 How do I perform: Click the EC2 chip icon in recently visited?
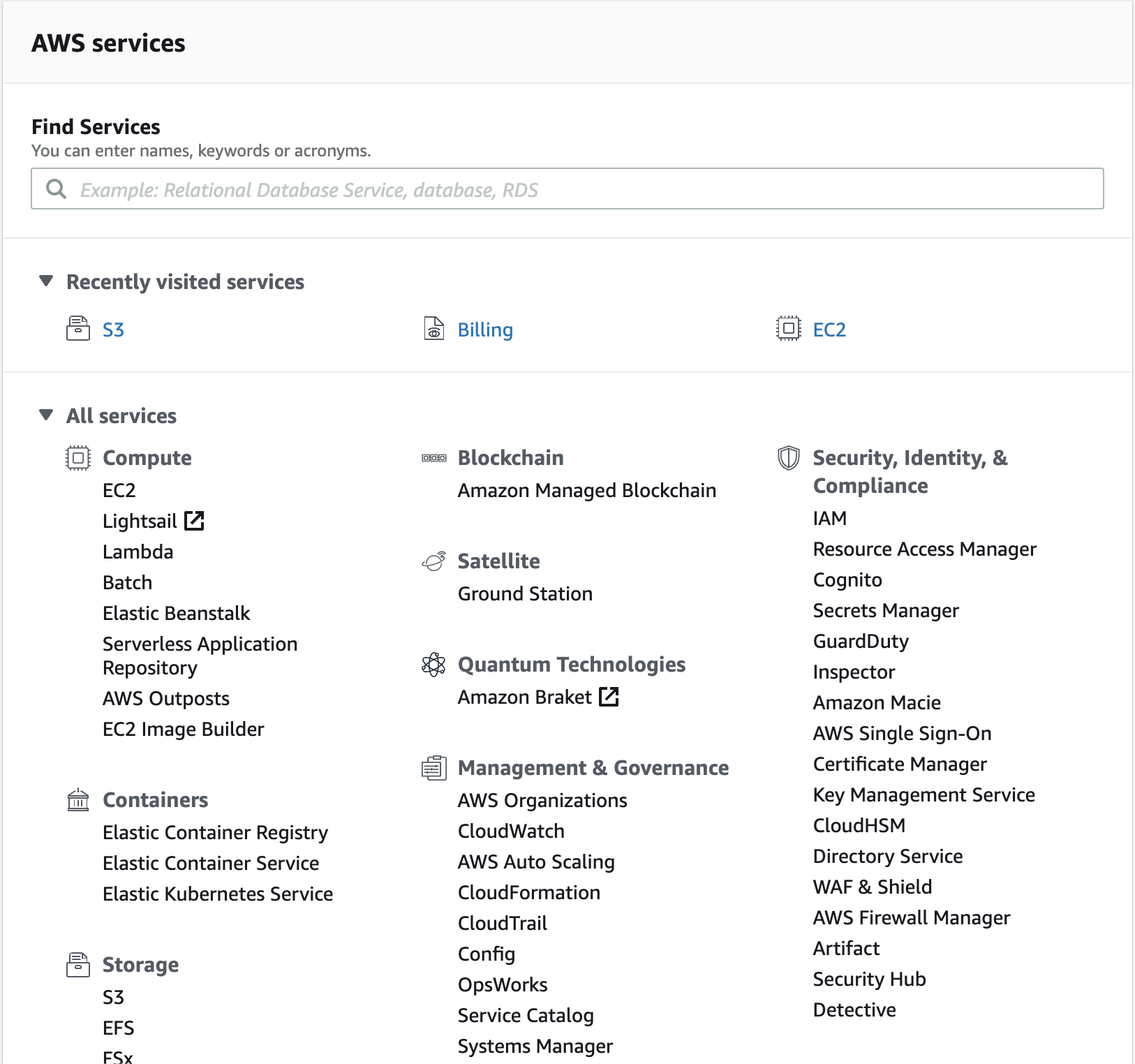point(789,328)
